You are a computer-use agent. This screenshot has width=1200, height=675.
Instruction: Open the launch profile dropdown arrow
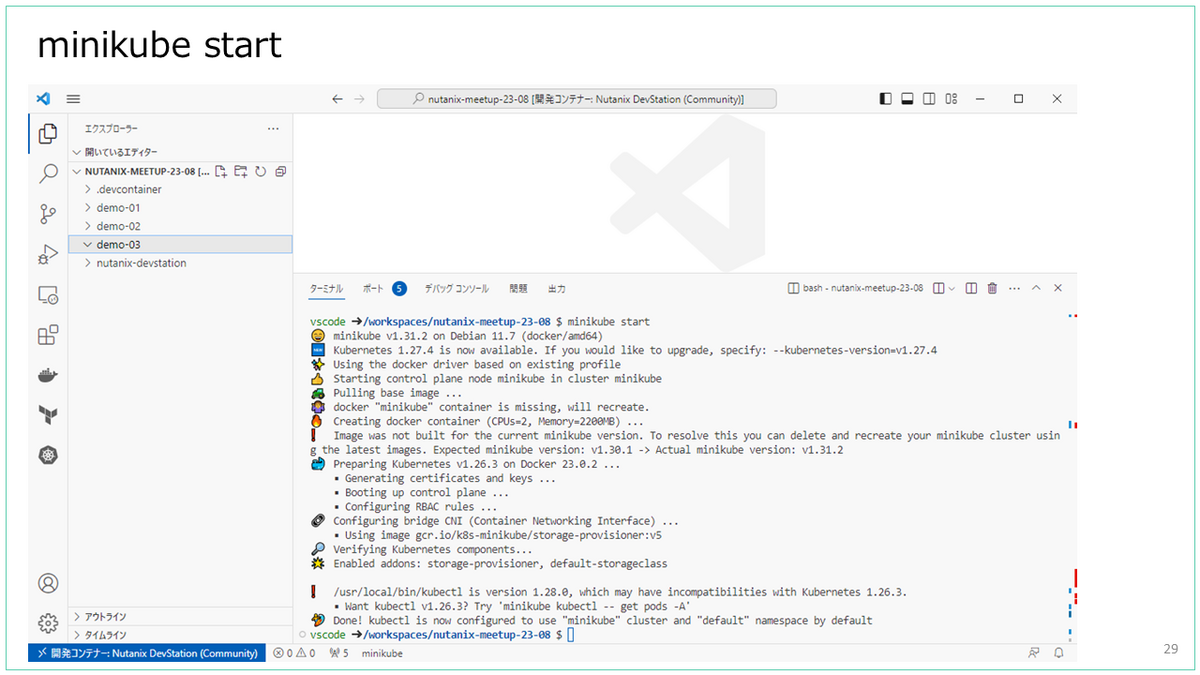pos(952,288)
